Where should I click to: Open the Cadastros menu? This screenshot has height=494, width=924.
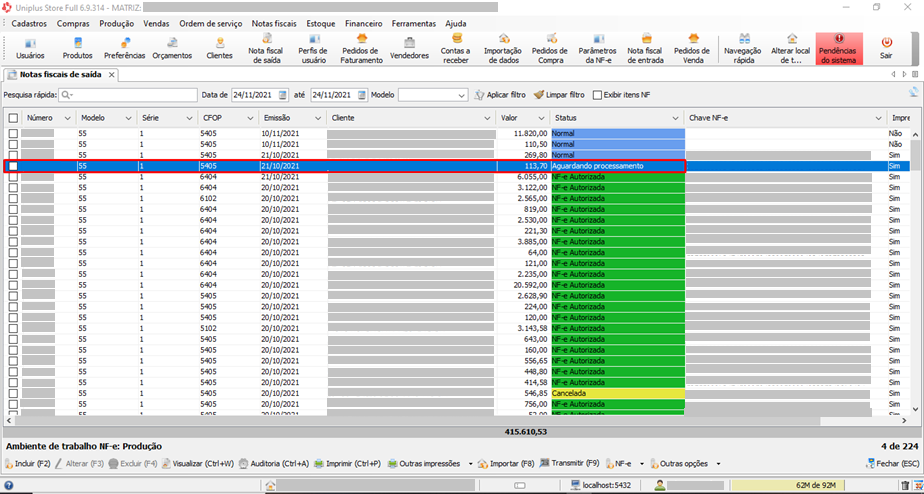pos(29,24)
